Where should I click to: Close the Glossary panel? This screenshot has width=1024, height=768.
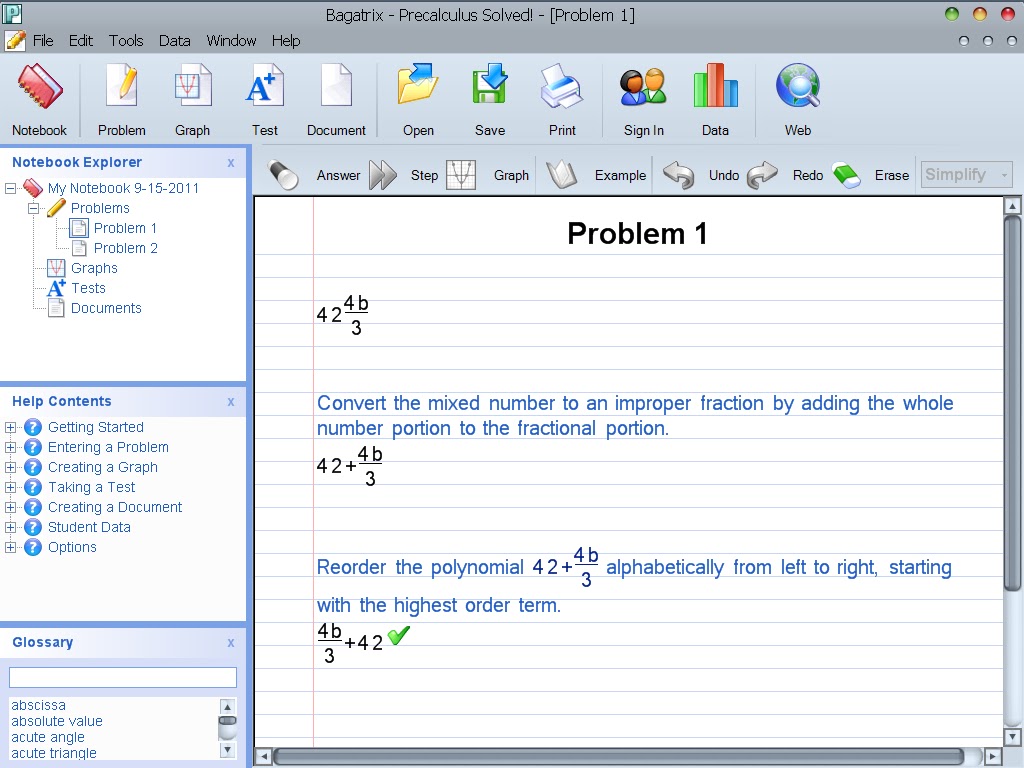tap(231, 643)
